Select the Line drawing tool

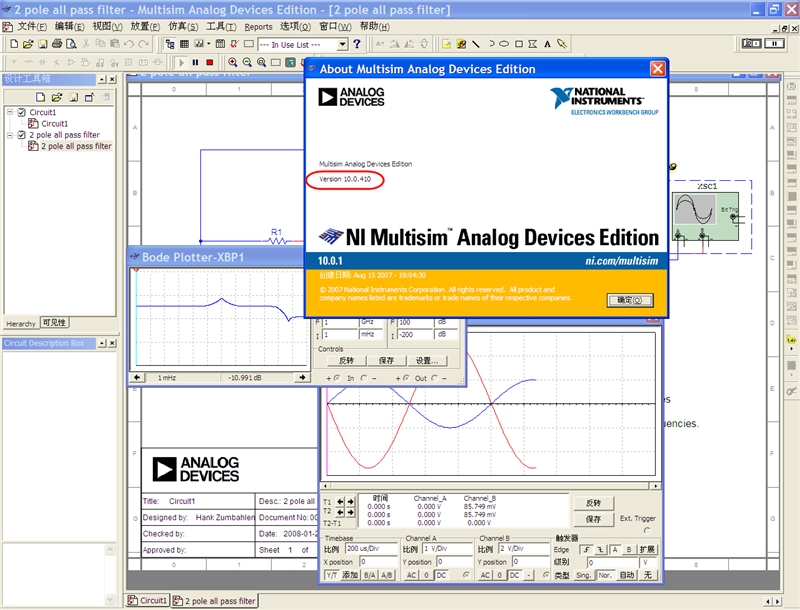(x=476, y=44)
